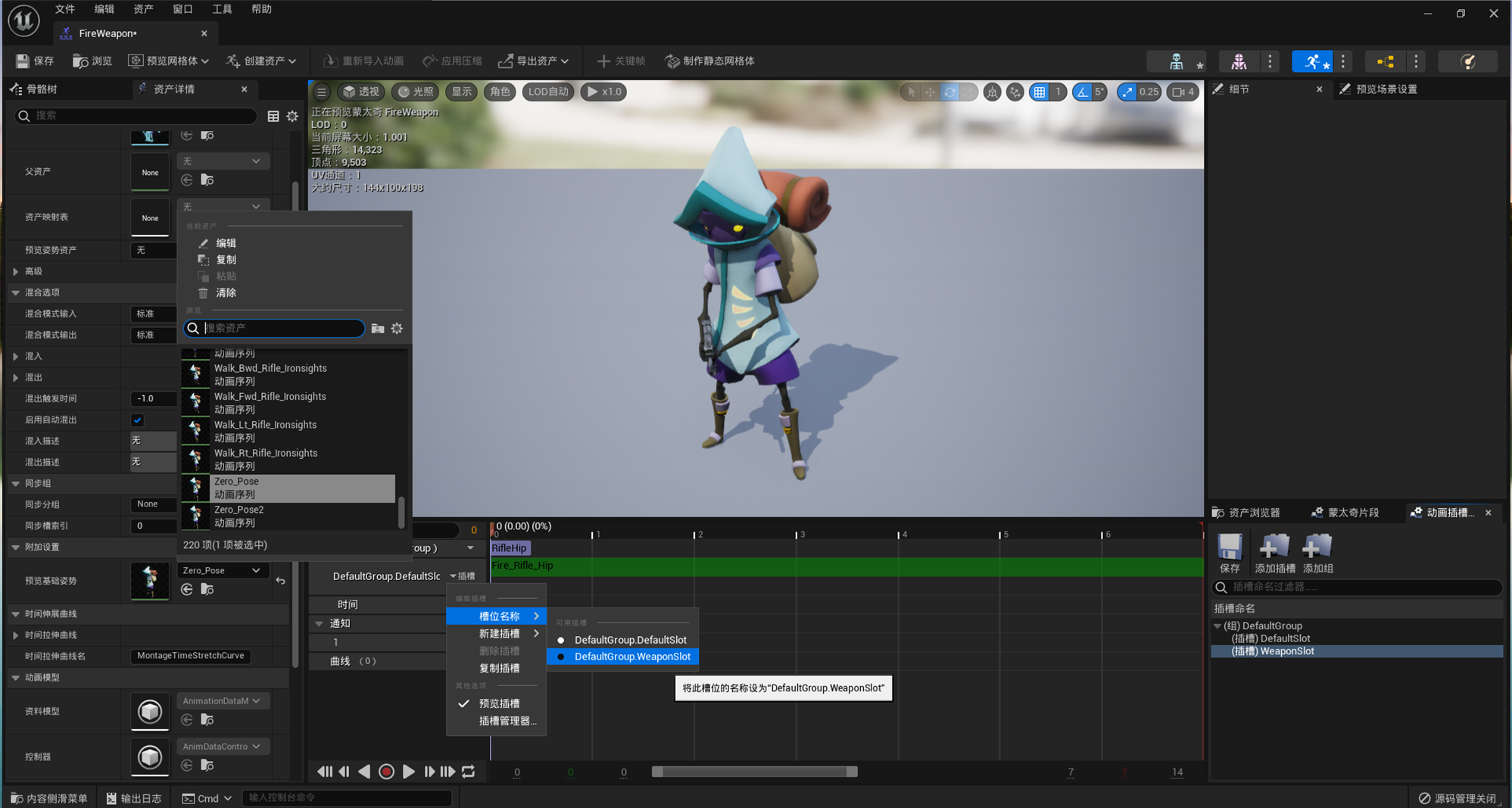Toggle rotation snap angle icon

click(x=1083, y=92)
